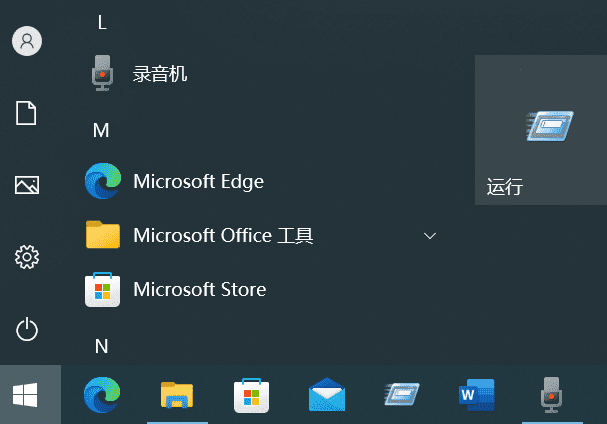Click the Run dialog icon on taskbar

[402, 396]
